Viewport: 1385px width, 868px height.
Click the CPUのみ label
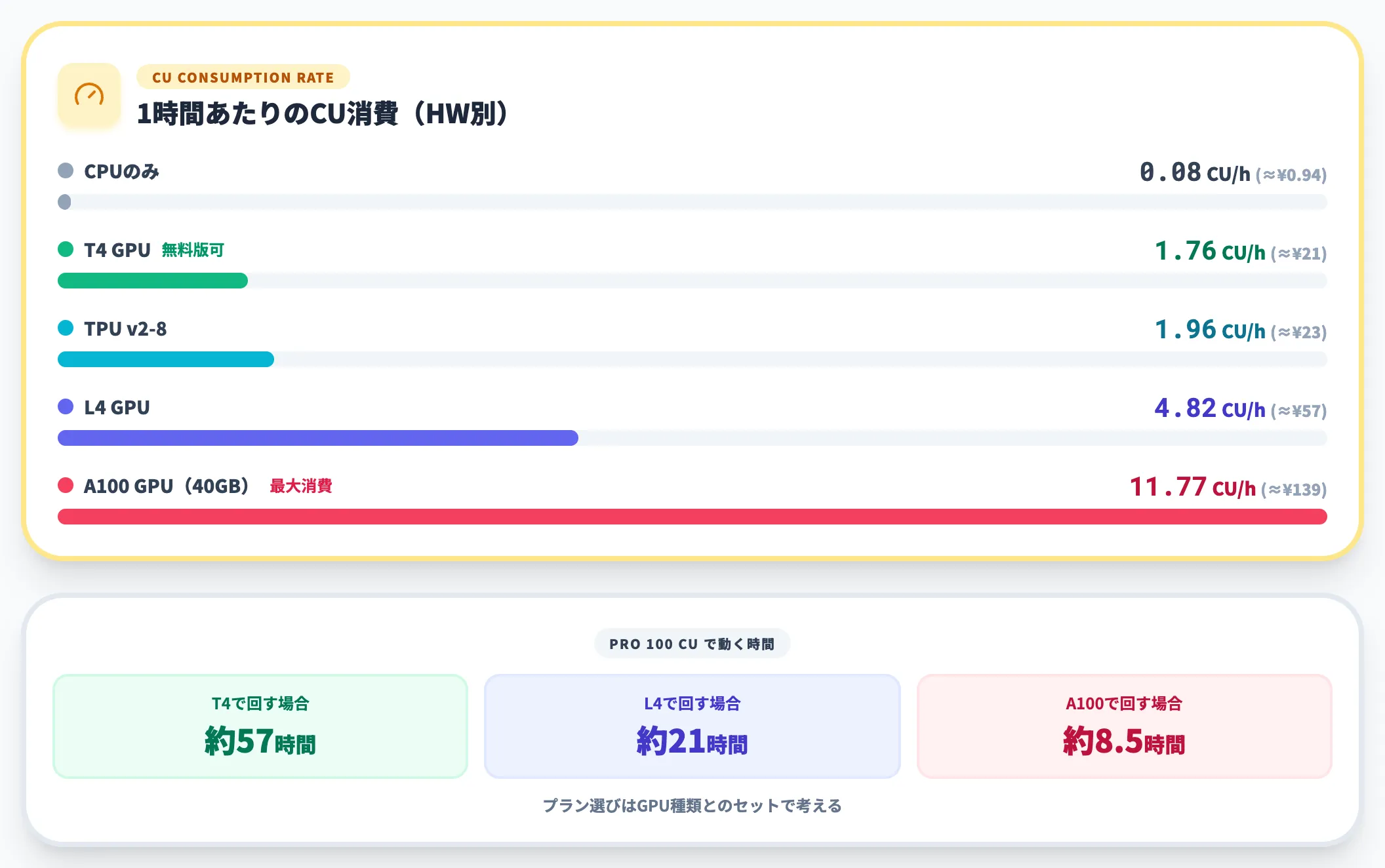[x=122, y=172]
